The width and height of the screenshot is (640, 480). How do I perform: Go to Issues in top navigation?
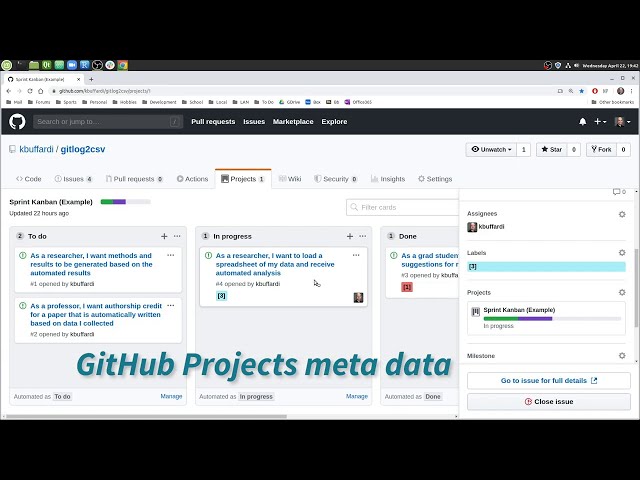click(254, 122)
